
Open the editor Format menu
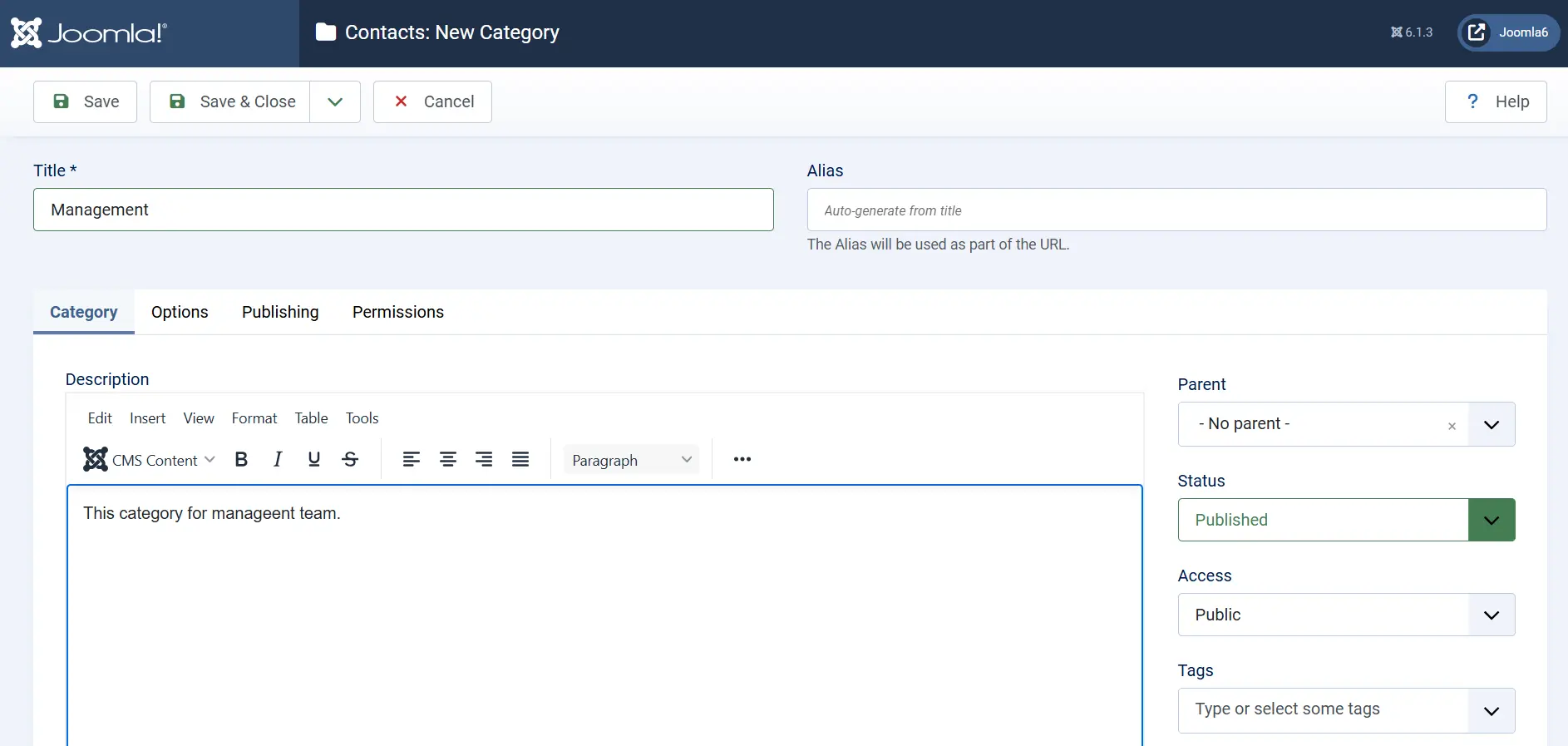pyautogui.click(x=254, y=418)
